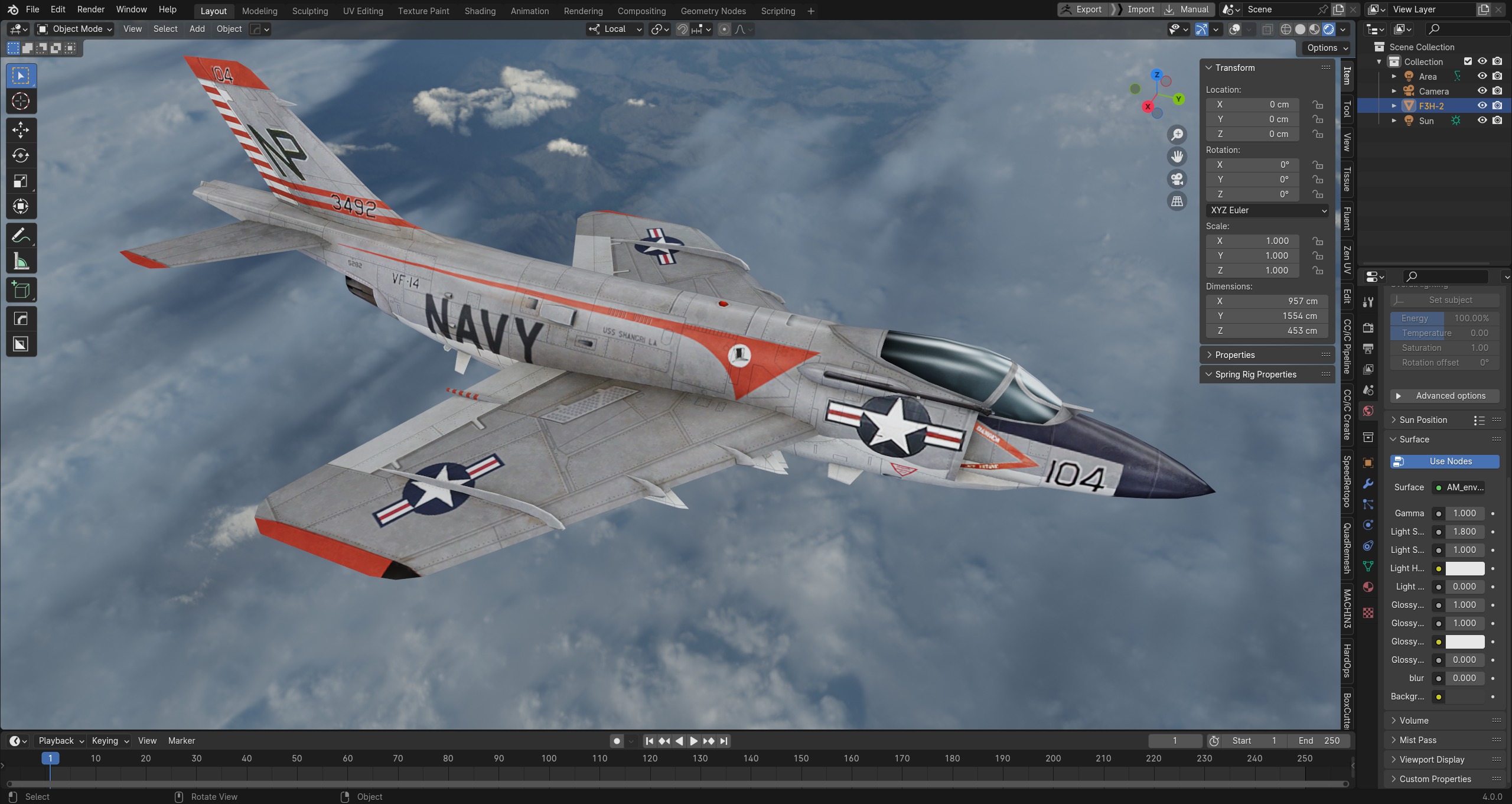Viewport: 1512px width, 804px height.
Task: Select the Rotate tool
Action: 21,155
